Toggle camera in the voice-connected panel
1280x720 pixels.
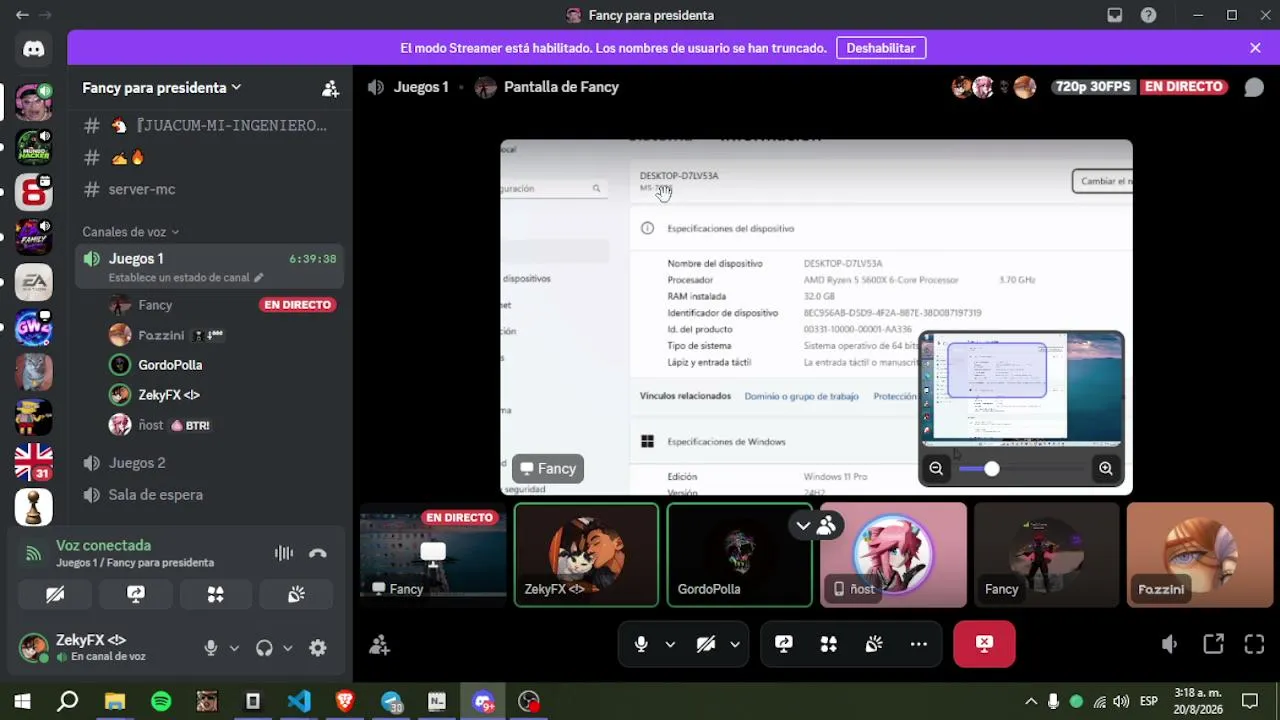point(55,594)
